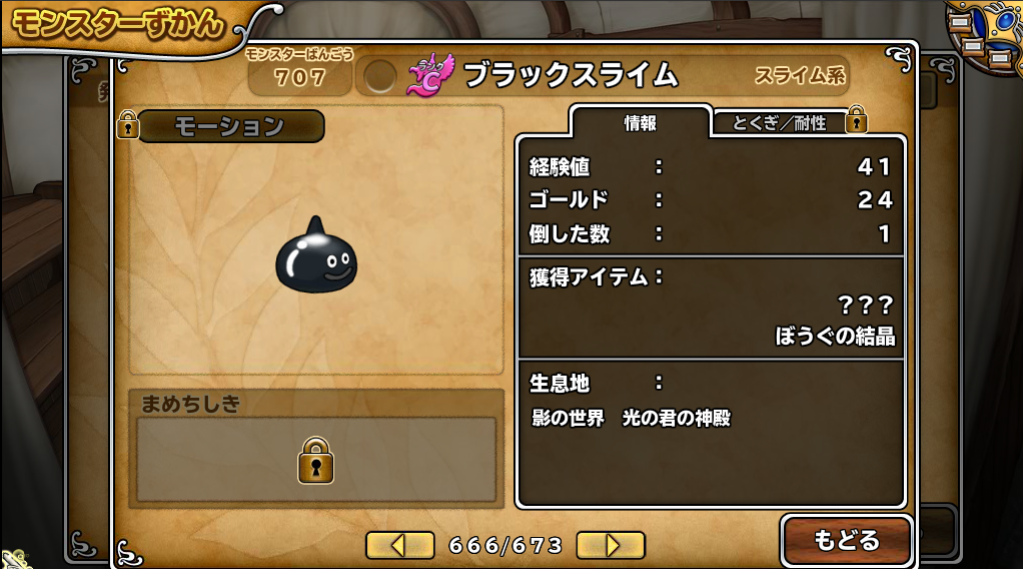Open the blue gem menu icon
The height and width of the screenshot is (569, 1023).
(x=985, y=34)
